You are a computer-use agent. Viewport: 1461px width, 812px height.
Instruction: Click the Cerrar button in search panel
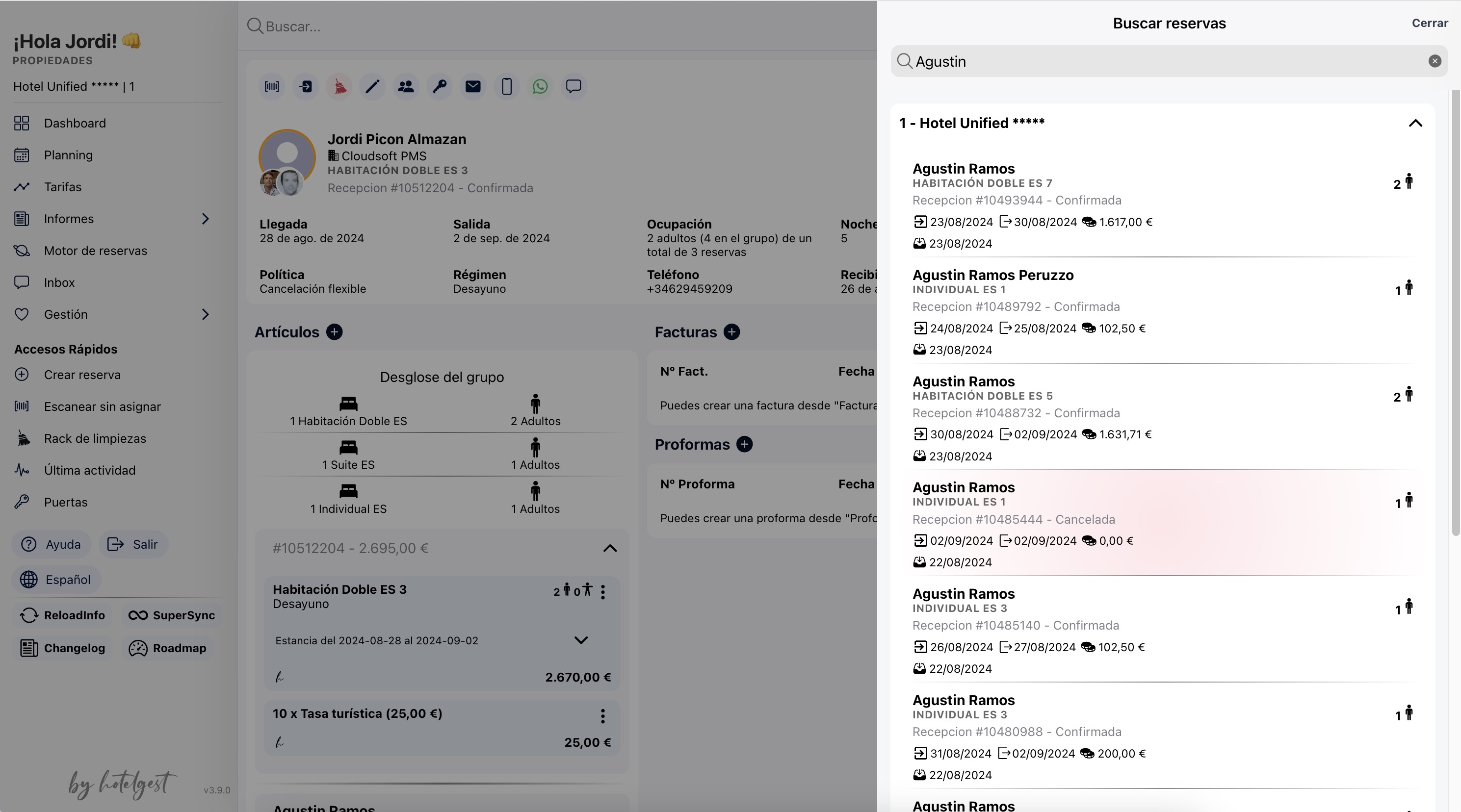click(x=1429, y=23)
